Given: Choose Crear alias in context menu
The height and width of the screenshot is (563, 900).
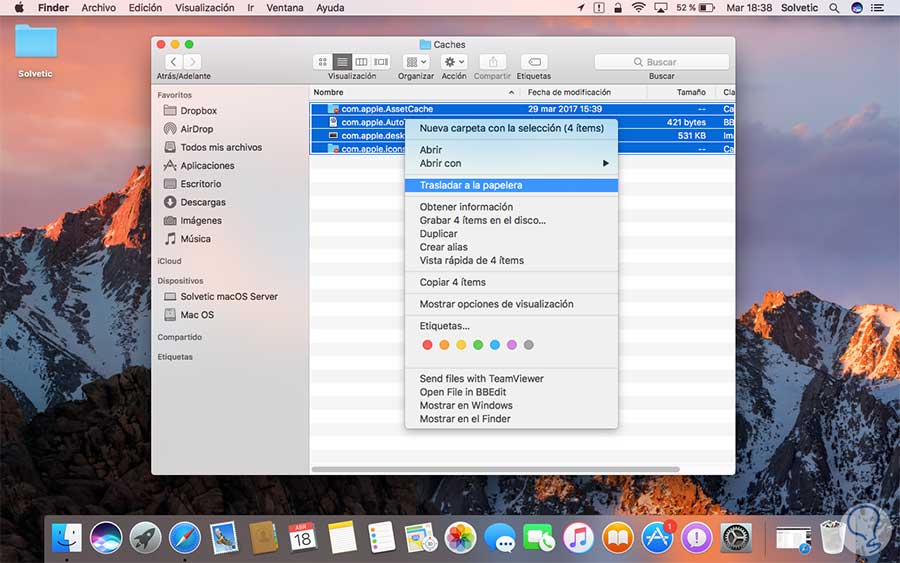Looking at the screenshot, I should click(511, 247).
